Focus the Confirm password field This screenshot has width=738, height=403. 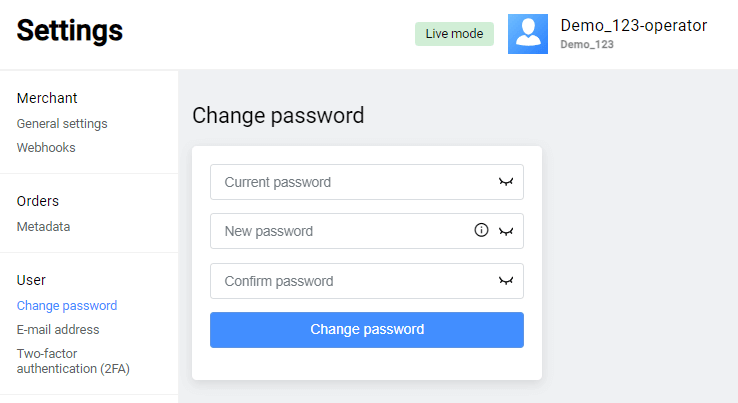350,281
